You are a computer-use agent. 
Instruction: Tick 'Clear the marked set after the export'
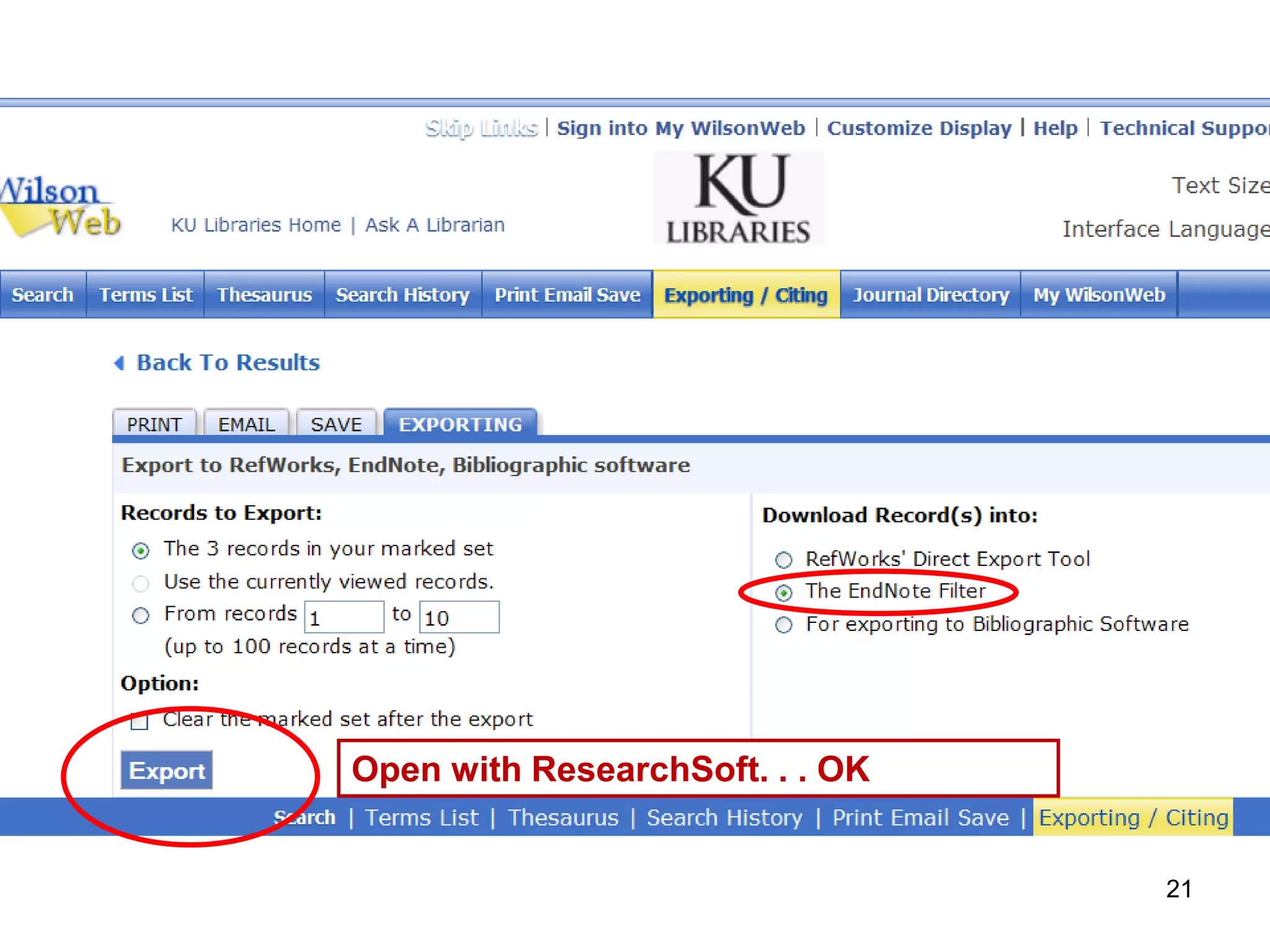(140, 721)
